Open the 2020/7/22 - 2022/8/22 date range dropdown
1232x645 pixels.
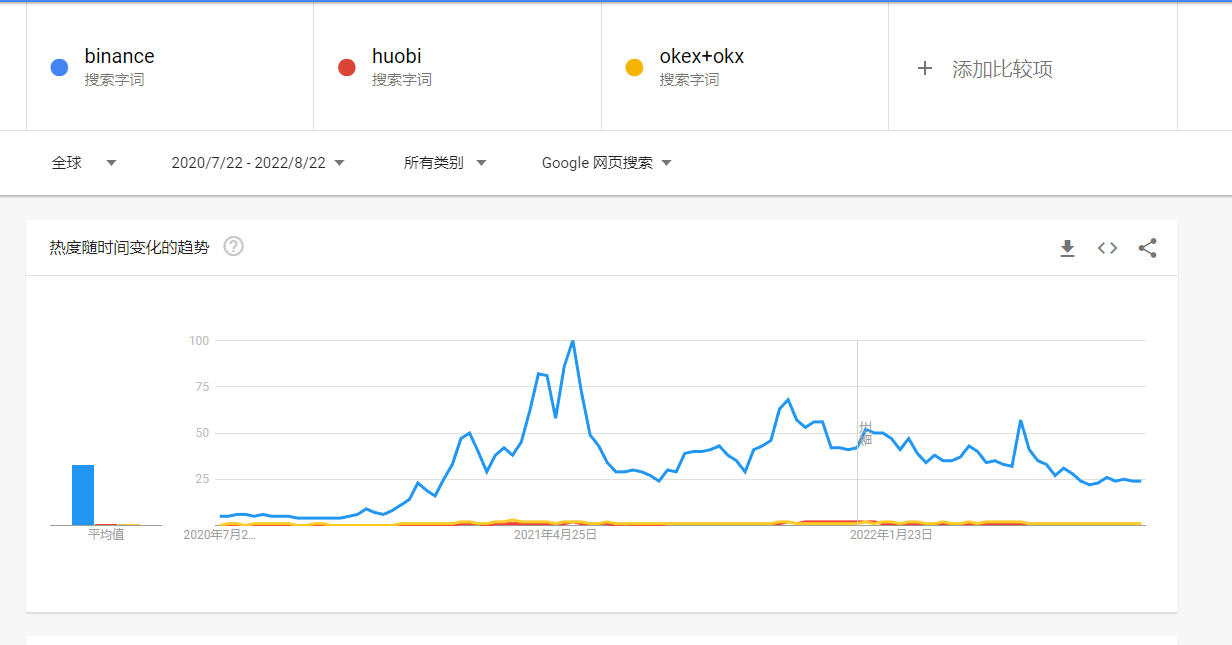click(x=258, y=163)
